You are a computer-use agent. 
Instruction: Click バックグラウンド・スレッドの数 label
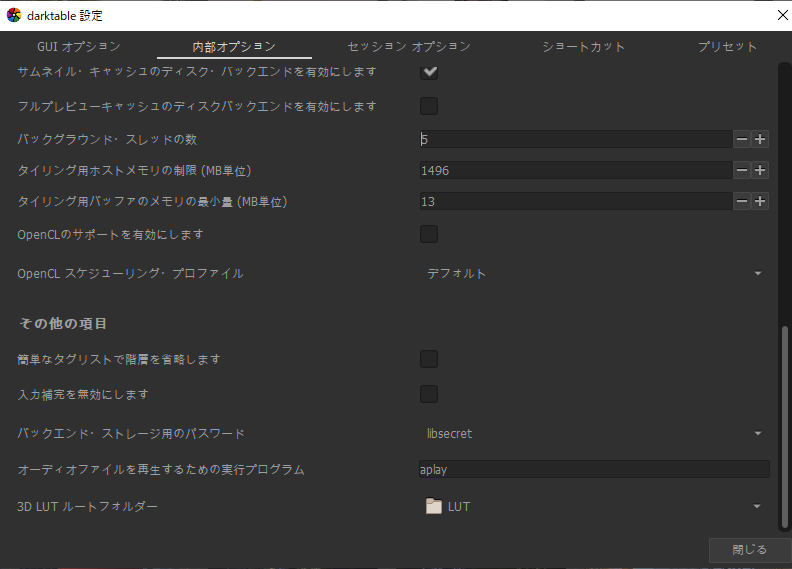(107, 139)
